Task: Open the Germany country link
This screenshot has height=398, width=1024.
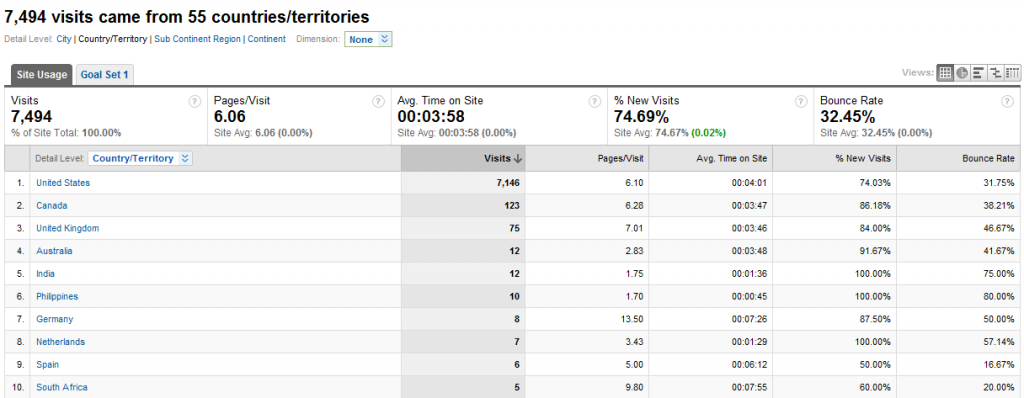Action: (x=55, y=319)
